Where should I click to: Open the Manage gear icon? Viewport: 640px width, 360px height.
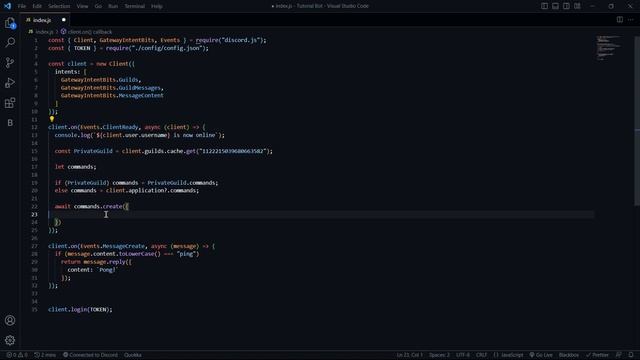tap(10, 340)
